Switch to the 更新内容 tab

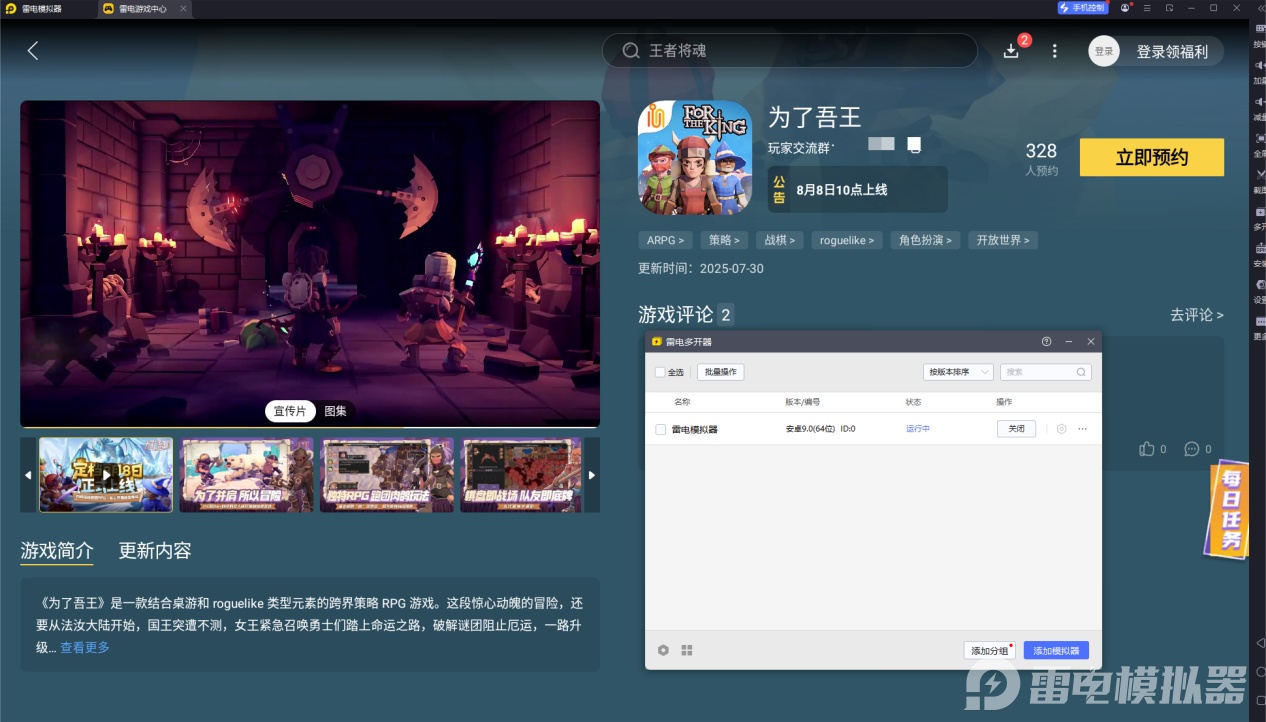coord(157,551)
